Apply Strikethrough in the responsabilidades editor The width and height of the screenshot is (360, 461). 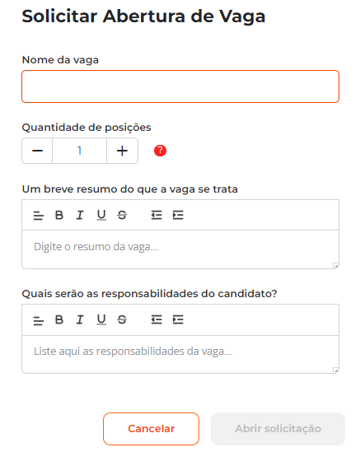pos(122,320)
